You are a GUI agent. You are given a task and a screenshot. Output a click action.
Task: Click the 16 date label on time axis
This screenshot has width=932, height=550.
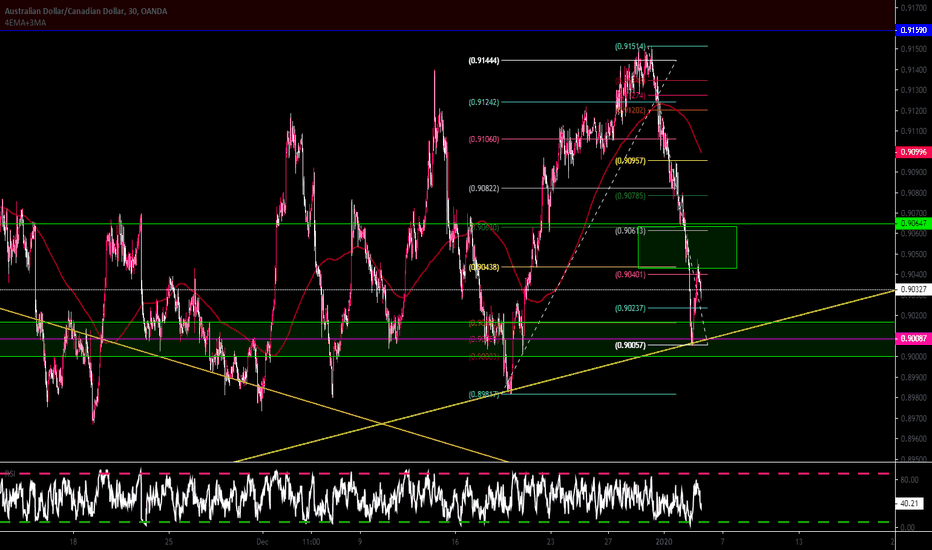pyautogui.click(x=455, y=542)
